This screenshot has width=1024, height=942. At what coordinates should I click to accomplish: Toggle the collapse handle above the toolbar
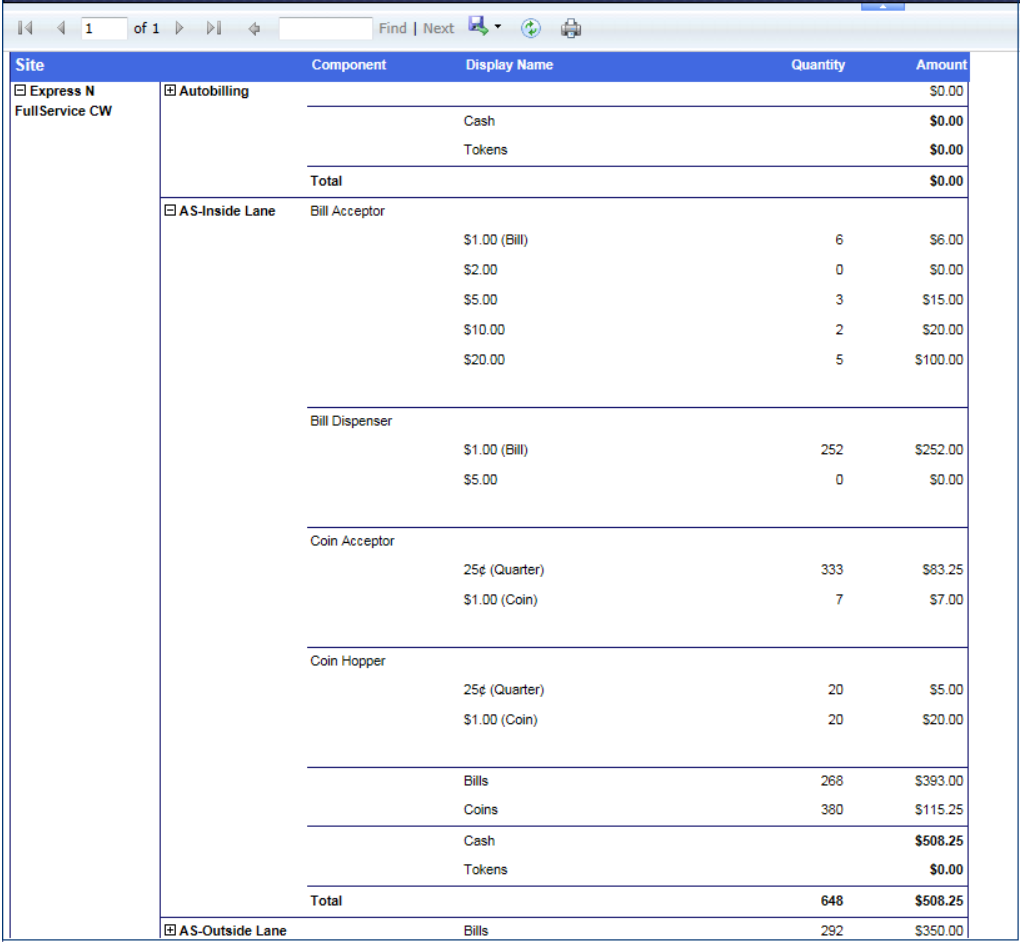pyautogui.click(x=883, y=5)
